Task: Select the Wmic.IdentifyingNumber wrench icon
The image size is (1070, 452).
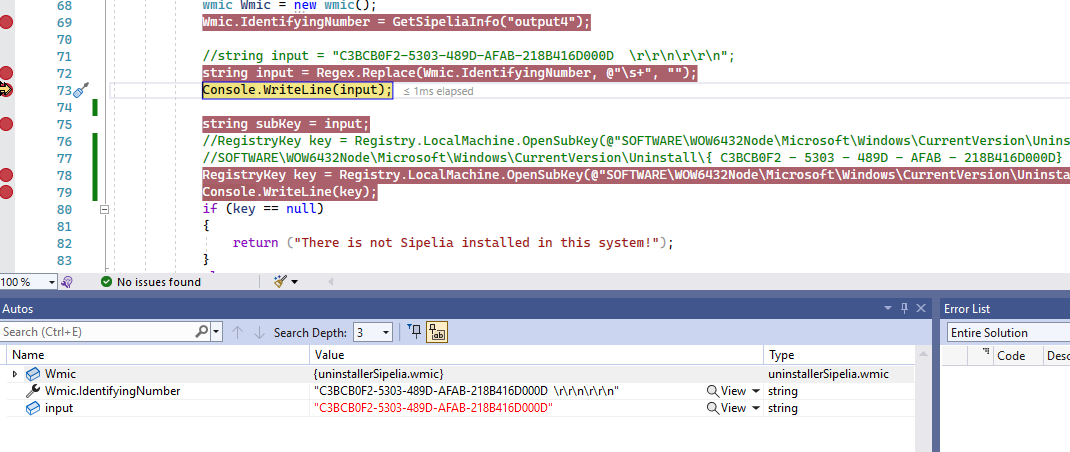Action: 33,391
